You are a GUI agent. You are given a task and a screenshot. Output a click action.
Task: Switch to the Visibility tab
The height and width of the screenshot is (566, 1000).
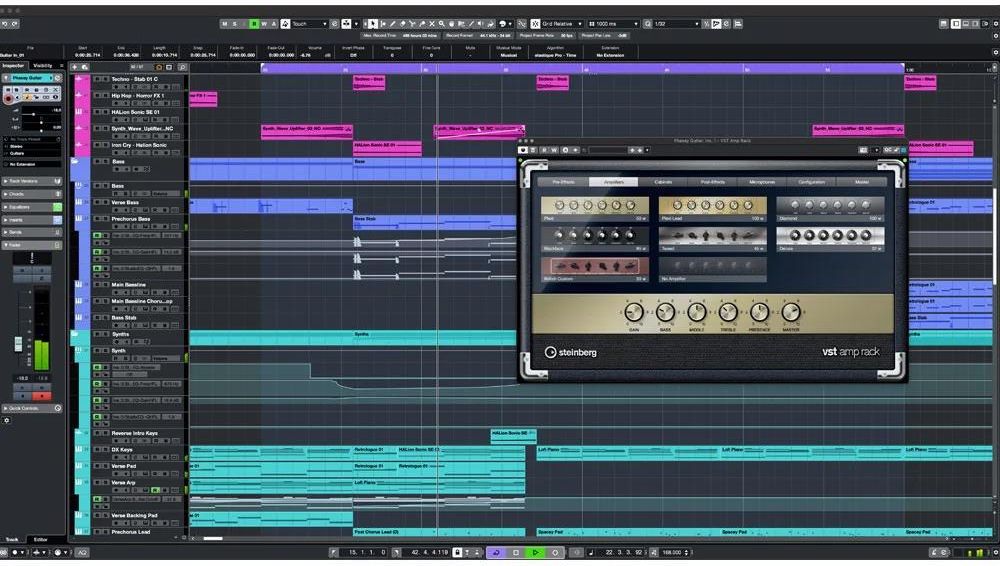pos(43,66)
